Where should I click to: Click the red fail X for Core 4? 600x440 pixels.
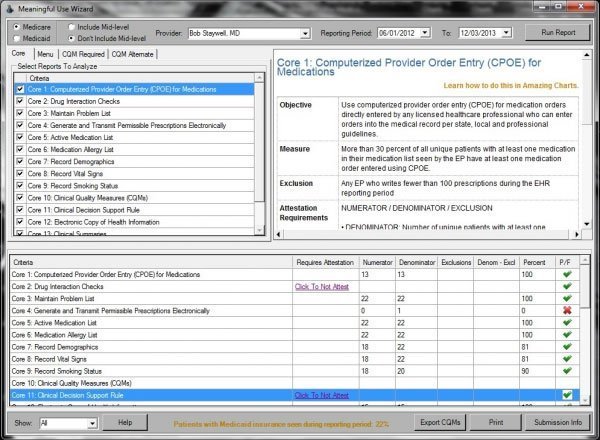pos(567,311)
